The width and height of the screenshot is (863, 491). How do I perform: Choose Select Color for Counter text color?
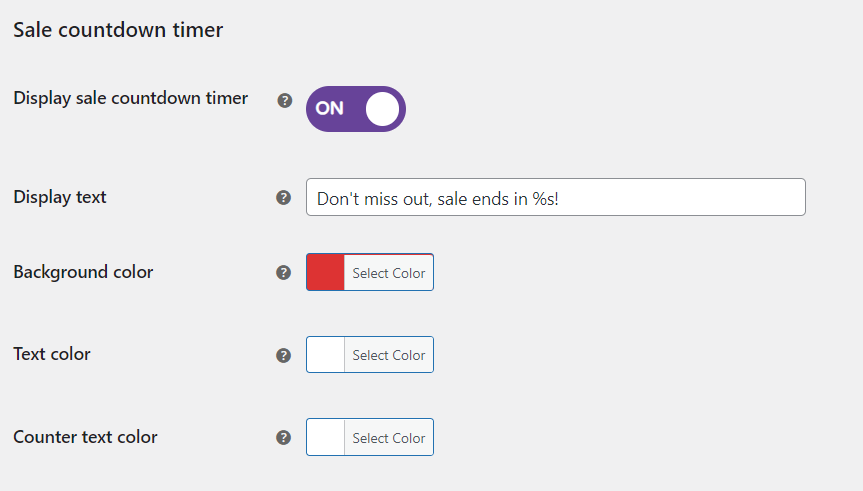[388, 437]
